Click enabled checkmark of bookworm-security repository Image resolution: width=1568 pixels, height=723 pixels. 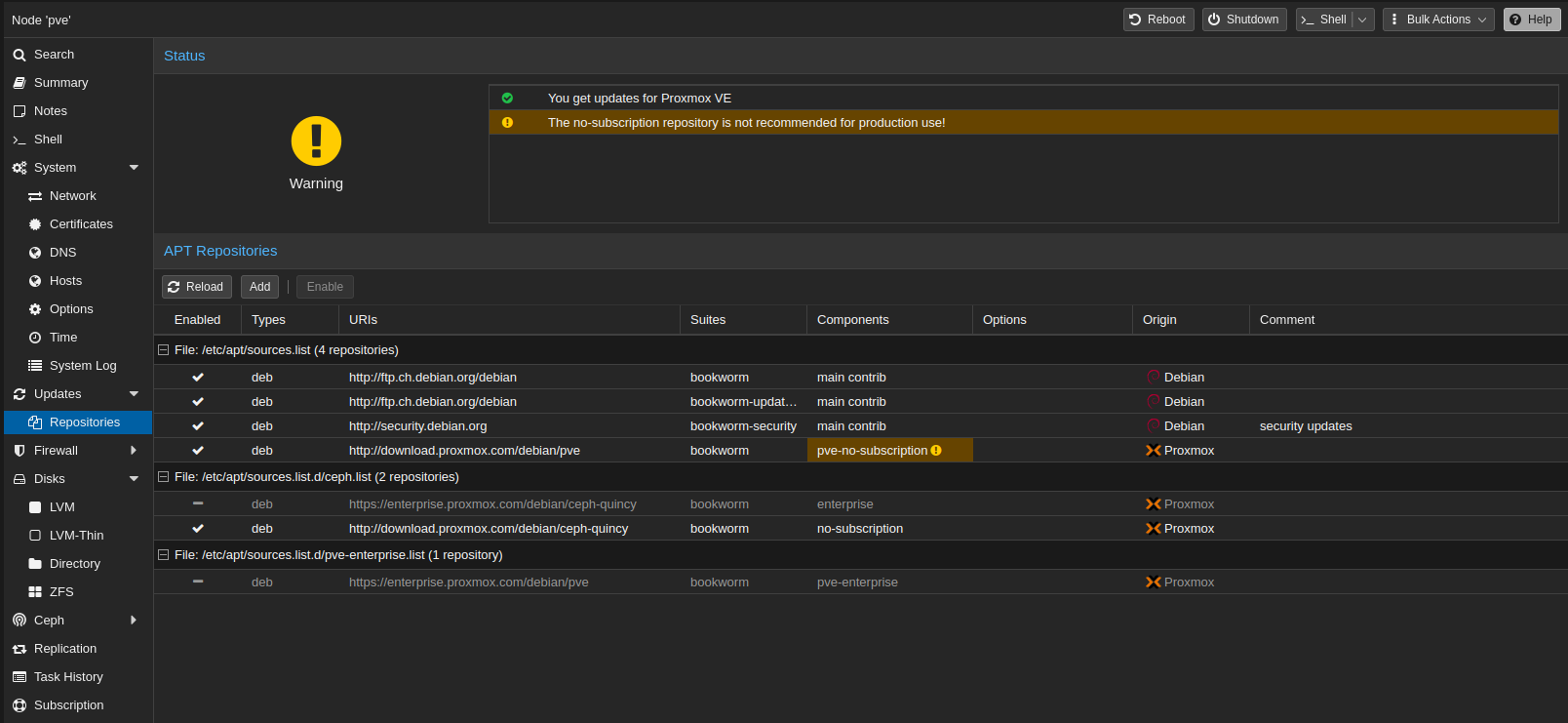198,426
